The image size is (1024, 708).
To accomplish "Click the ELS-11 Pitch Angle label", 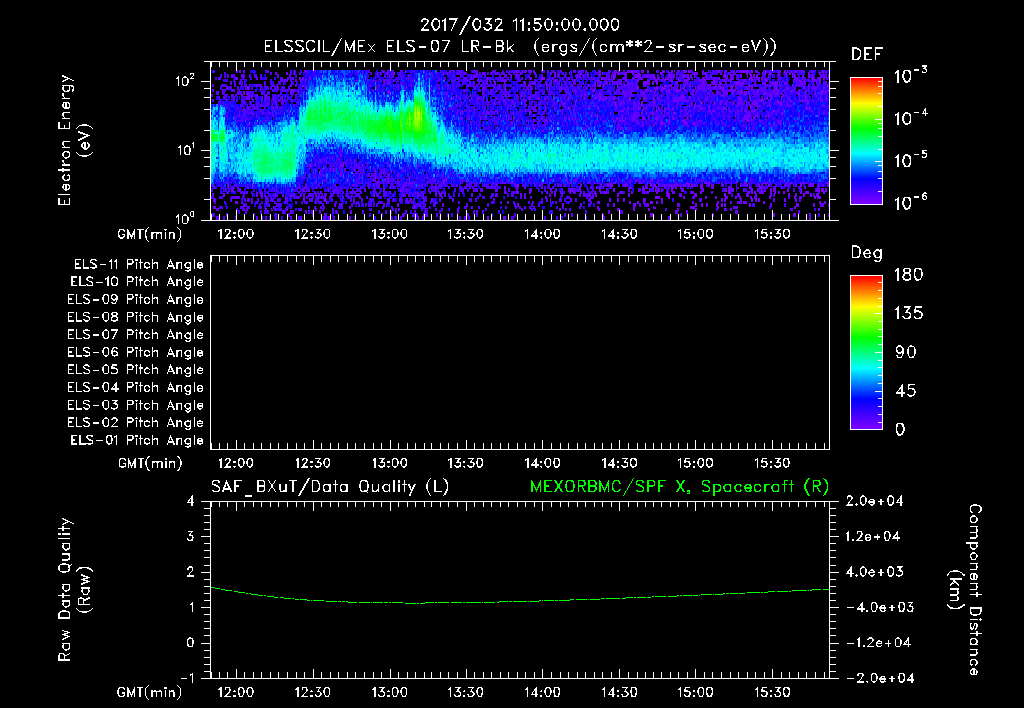I will point(138,265).
